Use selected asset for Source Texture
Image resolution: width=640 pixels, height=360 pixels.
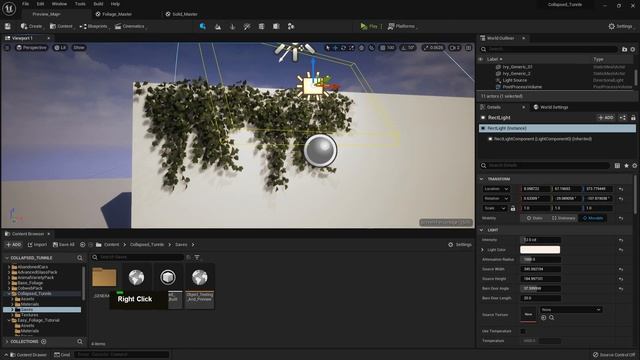(544, 318)
